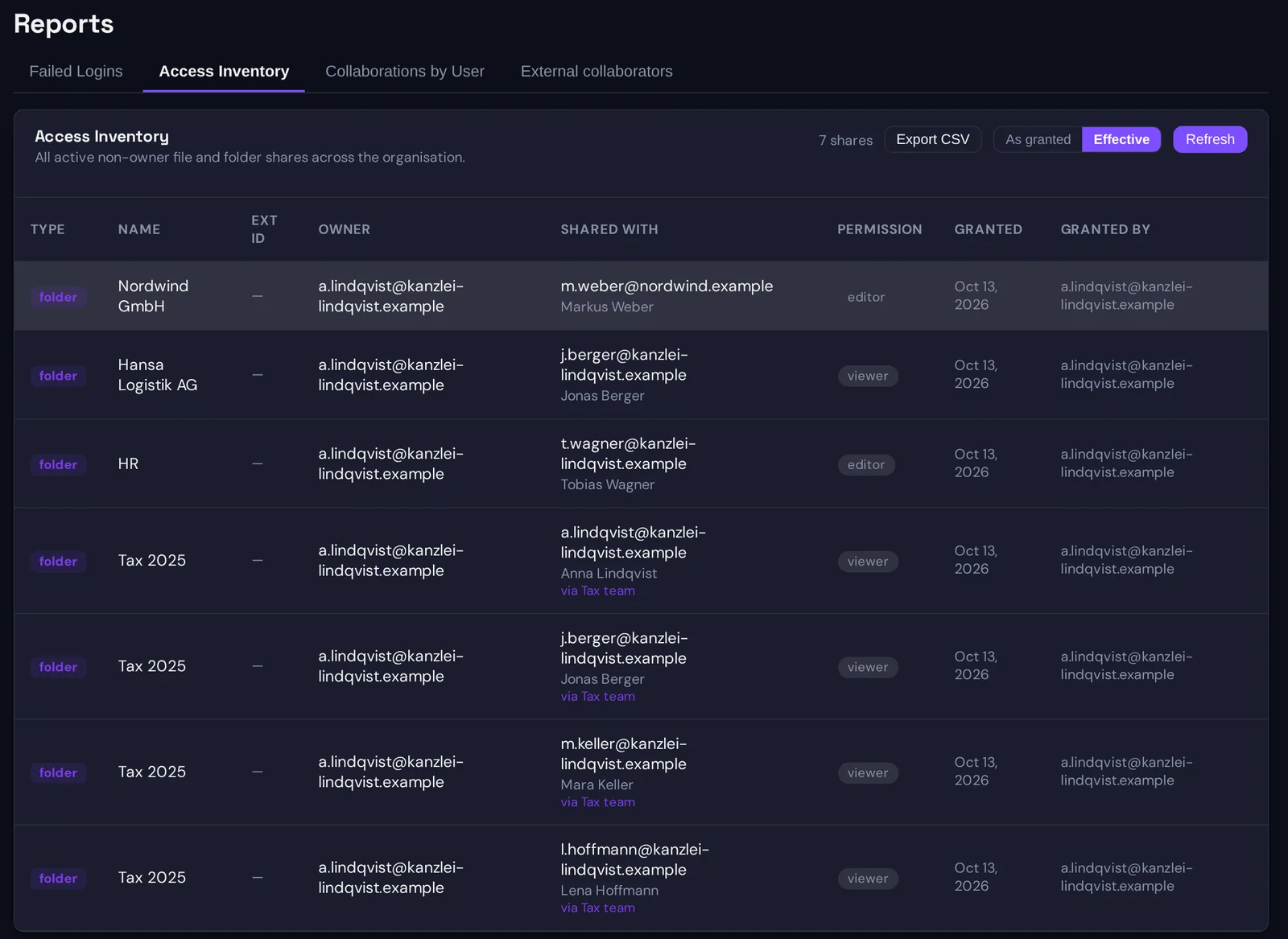Click the OWNER column header
The height and width of the screenshot is (939, 1288).
(345, 229)
